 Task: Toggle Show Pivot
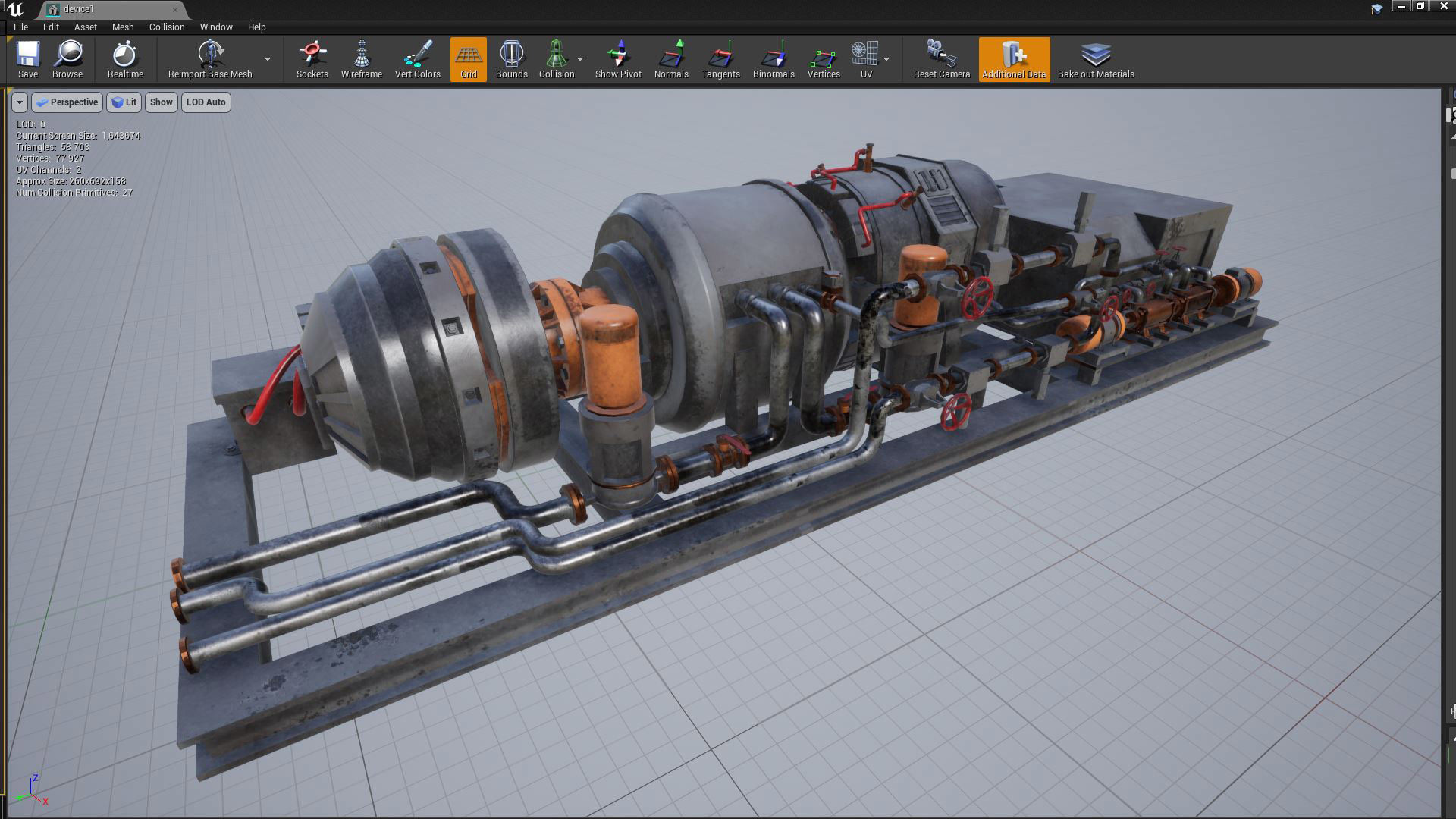point(618,59)
